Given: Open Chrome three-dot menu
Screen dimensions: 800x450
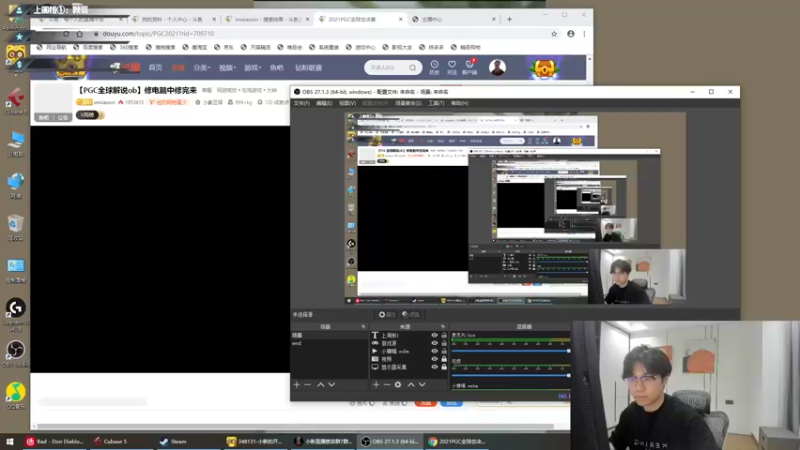Looking at the screenshot, I should point(584,34).
